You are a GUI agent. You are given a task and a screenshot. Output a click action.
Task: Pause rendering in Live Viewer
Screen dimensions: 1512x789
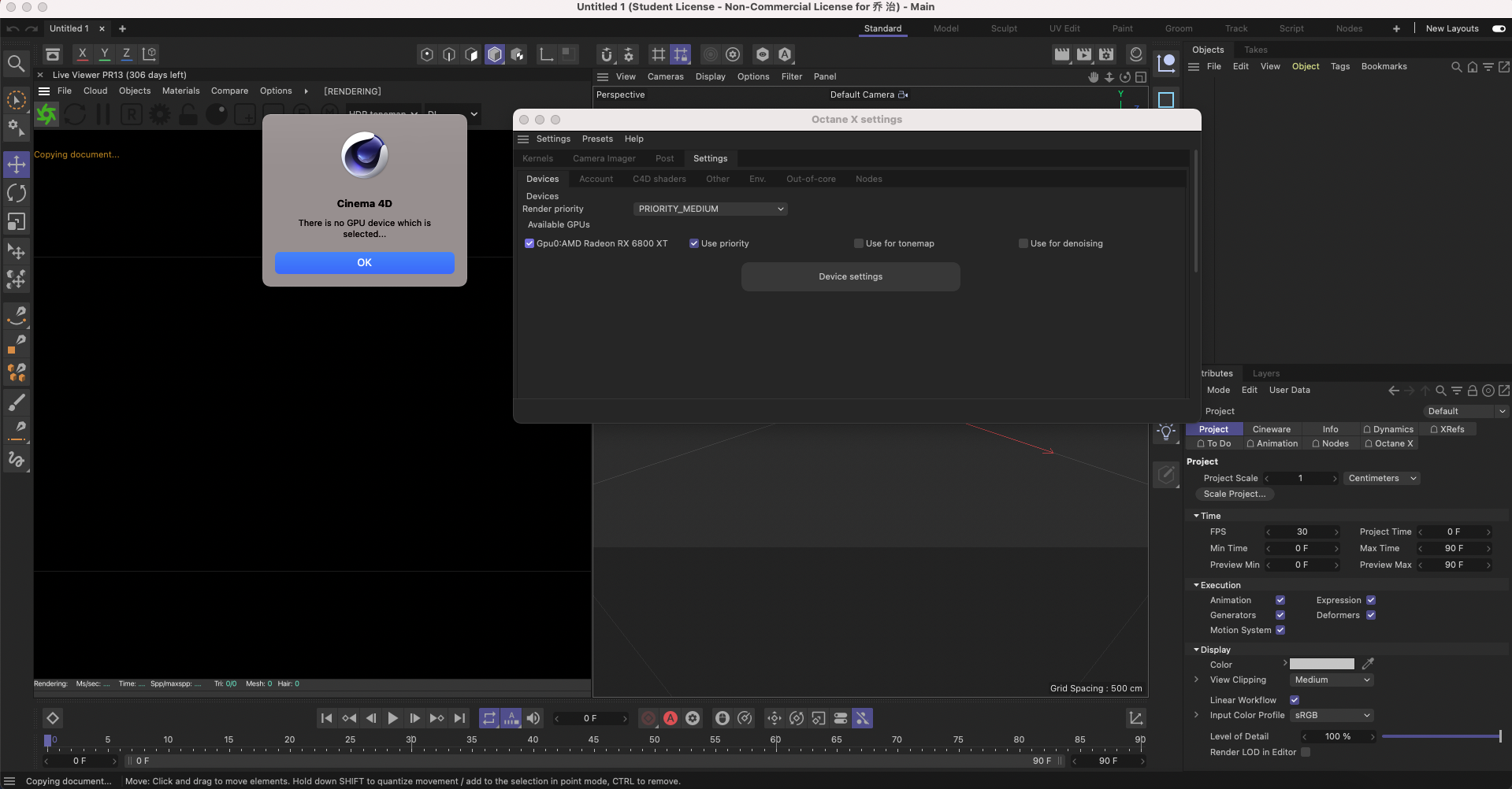point(103,114)
